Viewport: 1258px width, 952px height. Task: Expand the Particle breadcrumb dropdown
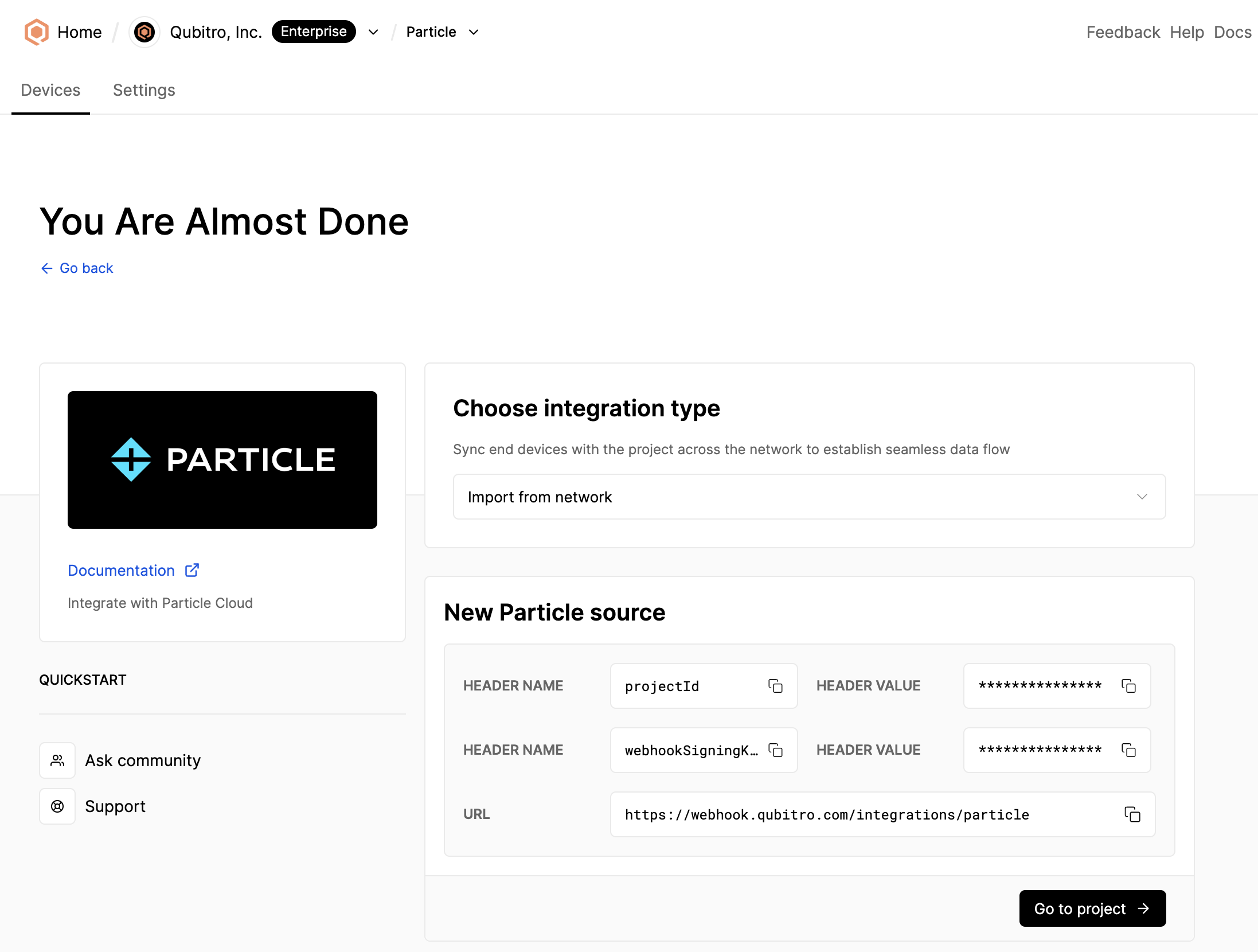(x=474, y=32)
